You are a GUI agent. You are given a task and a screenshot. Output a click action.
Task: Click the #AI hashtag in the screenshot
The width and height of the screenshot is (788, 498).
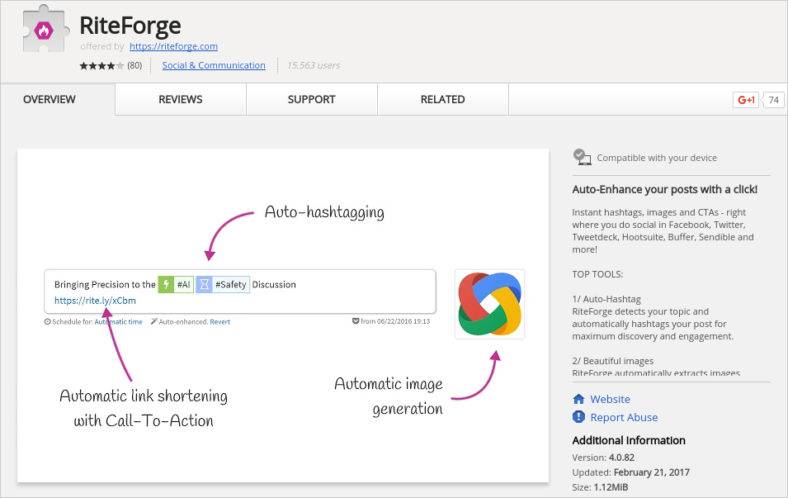[x=183, y=284]
